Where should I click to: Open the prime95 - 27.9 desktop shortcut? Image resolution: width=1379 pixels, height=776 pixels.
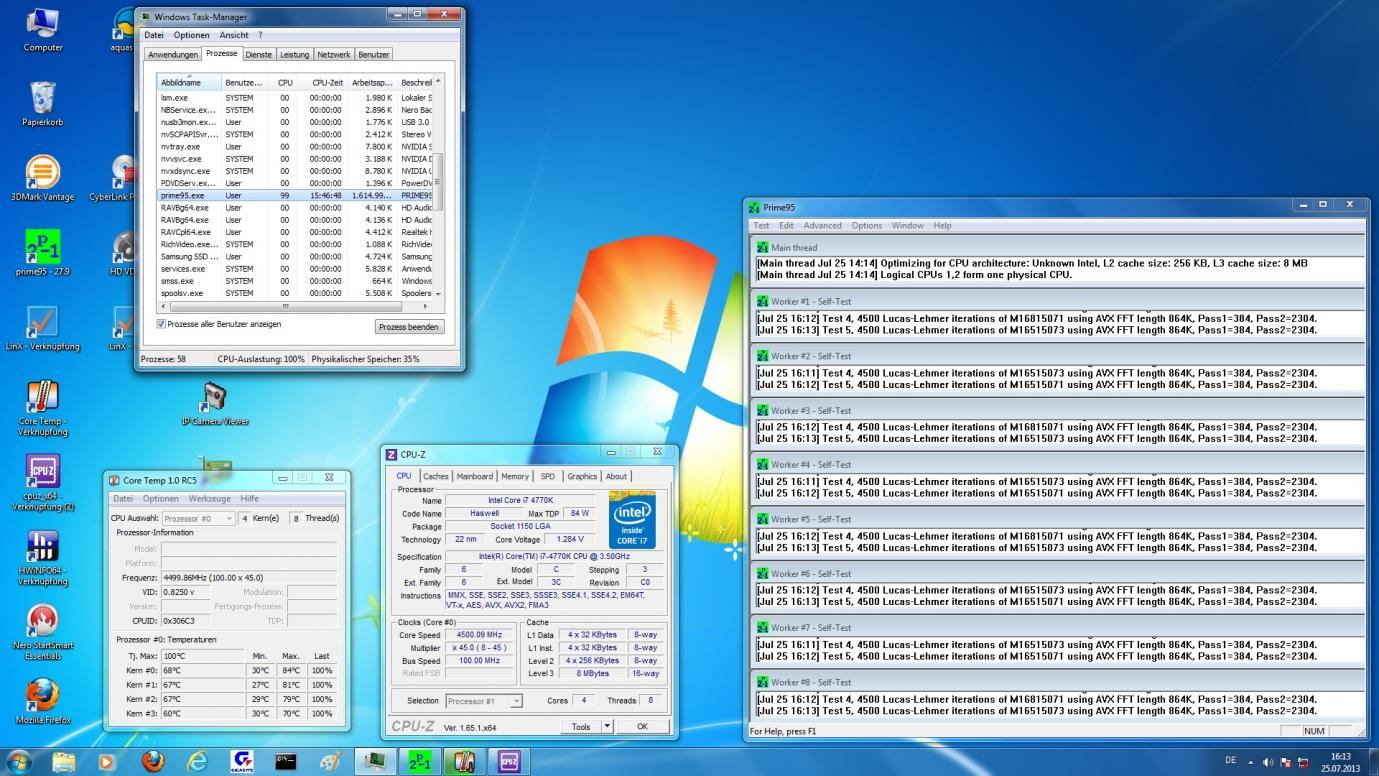tap(43, 253)
